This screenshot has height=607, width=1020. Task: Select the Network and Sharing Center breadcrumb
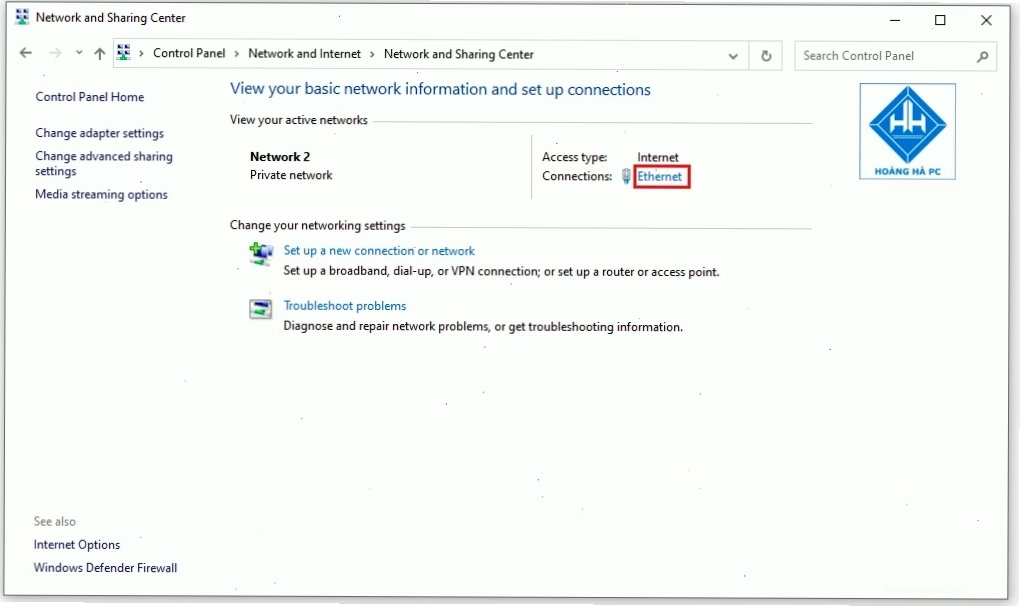459,54
